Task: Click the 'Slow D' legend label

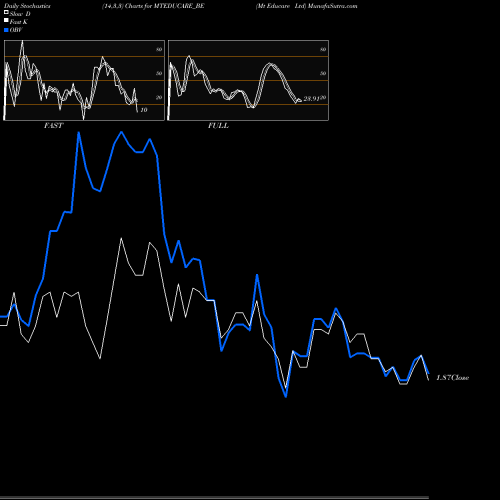Action: [20, 14]
